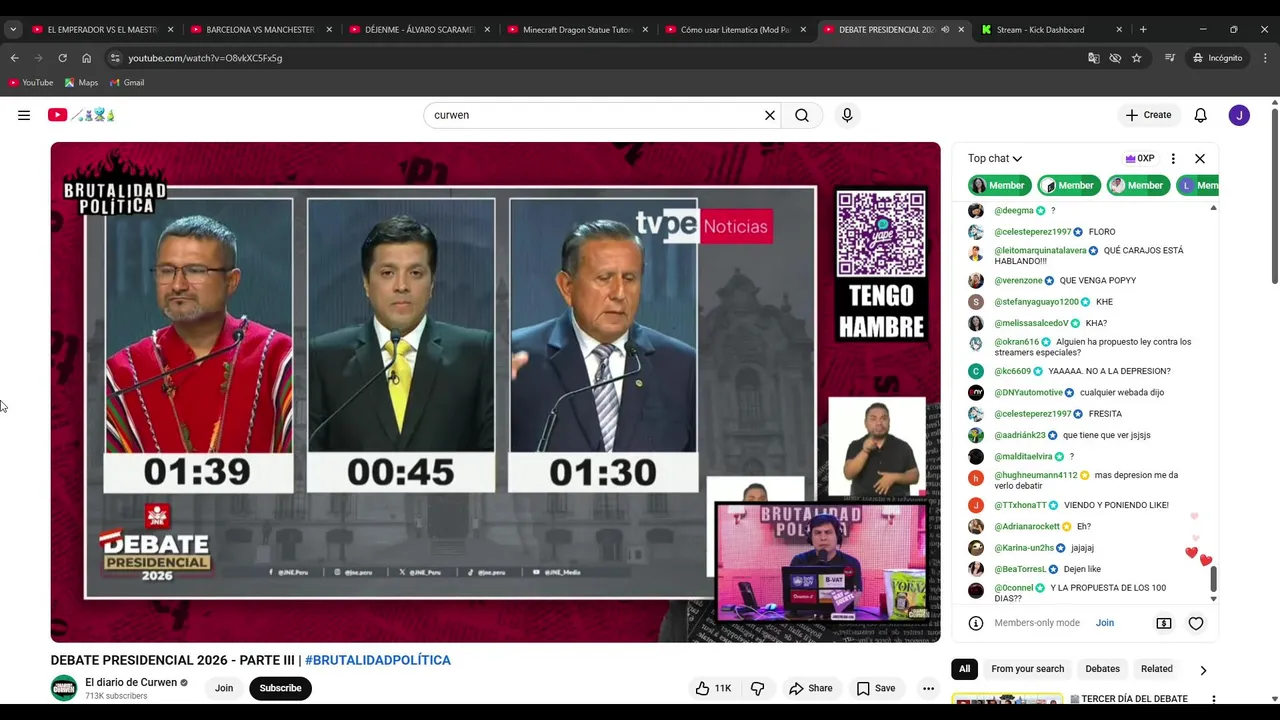Viewport: 1280px width, 720px height.
Task: Click the Create button
Action: (1148, 115)
